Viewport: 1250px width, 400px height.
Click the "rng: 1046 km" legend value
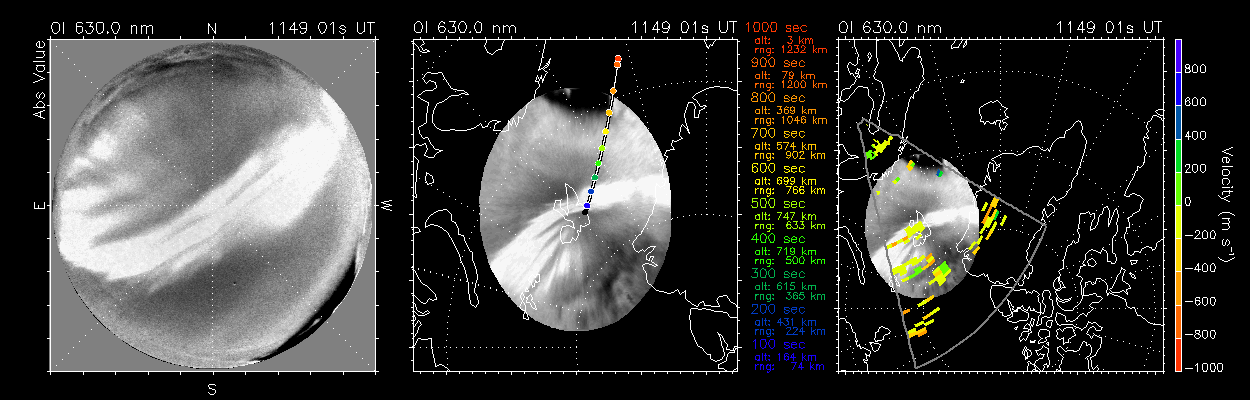pyautogui.click(x=793, y=119)
